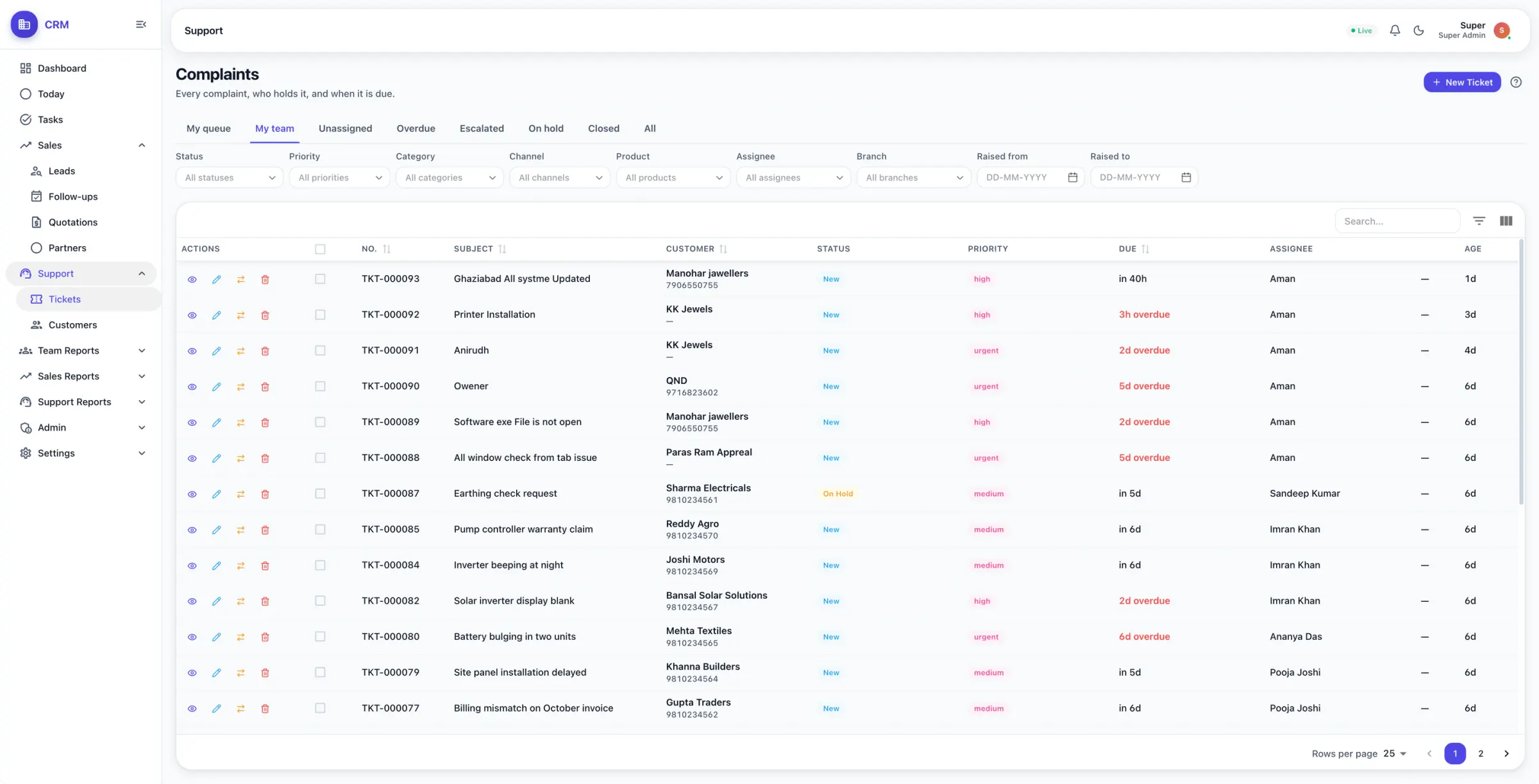Switch to the My queue tab

(208, 129)
